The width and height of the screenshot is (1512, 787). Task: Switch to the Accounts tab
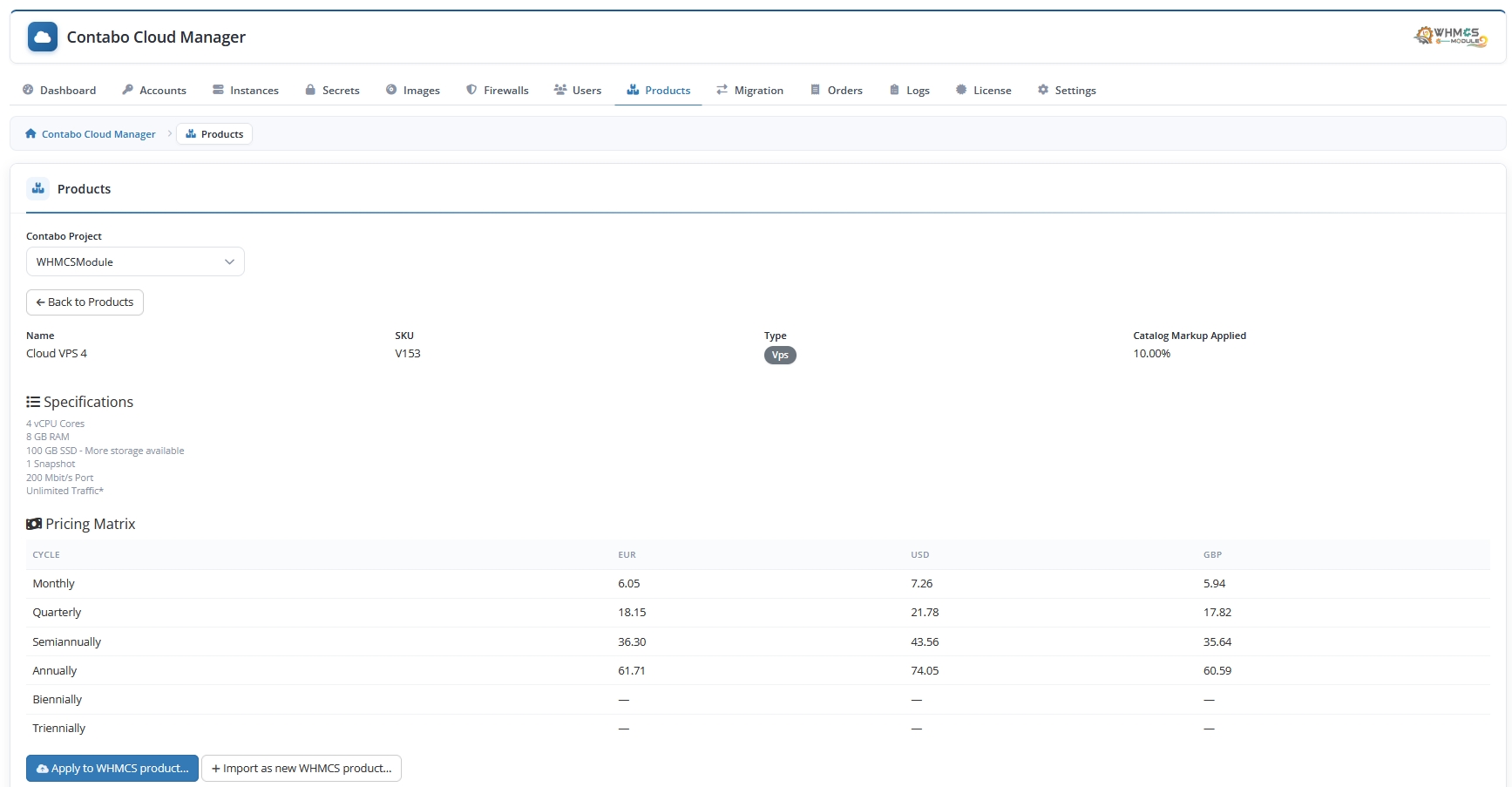pyautogui.click(x=154, y=90)
